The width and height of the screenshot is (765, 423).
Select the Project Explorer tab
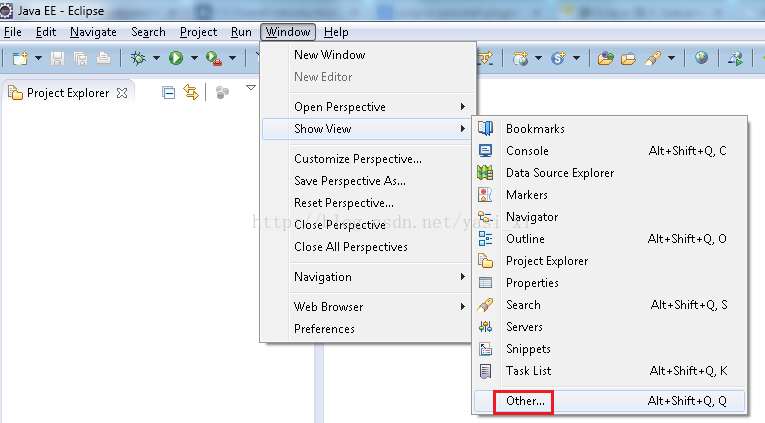pos(68,93)
